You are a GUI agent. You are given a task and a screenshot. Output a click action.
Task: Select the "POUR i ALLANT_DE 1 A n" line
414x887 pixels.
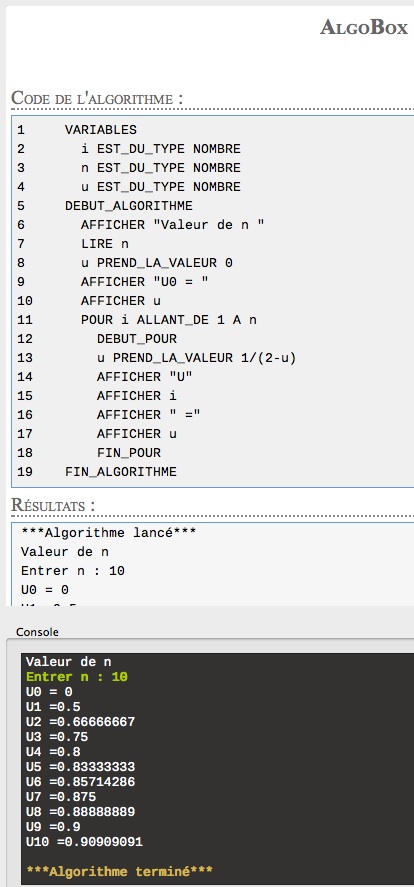click(x=169, y=320)
